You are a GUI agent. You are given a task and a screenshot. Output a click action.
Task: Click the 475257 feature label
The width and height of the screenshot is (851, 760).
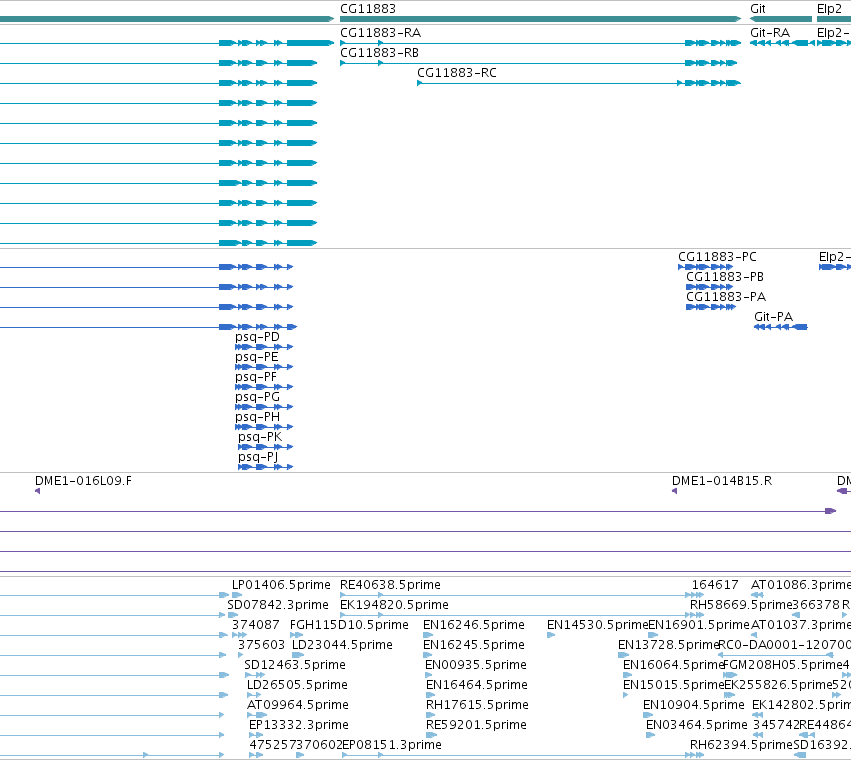coord(272,745)
